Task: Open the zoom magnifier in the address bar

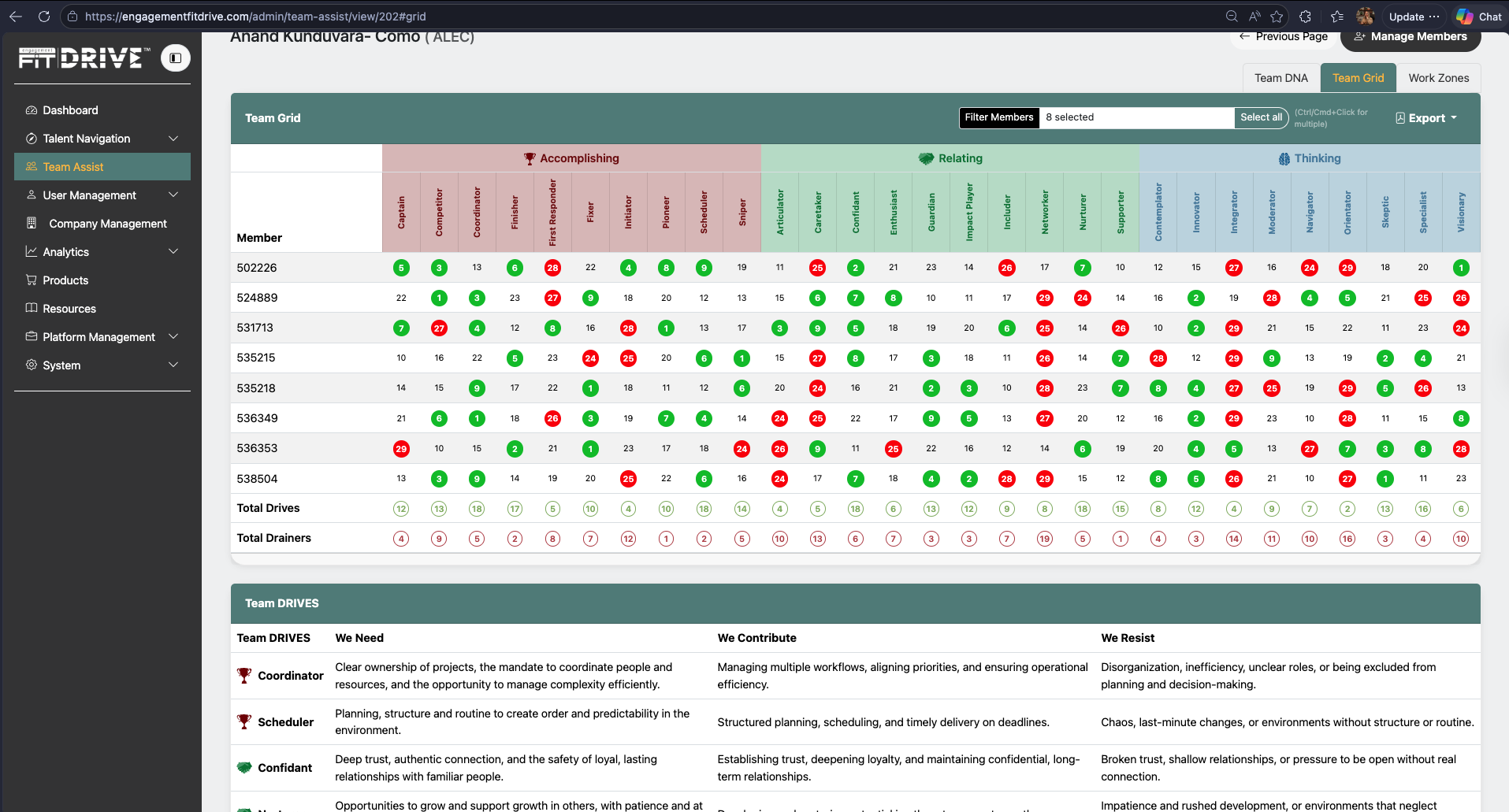Action: tap(1232, 17)
